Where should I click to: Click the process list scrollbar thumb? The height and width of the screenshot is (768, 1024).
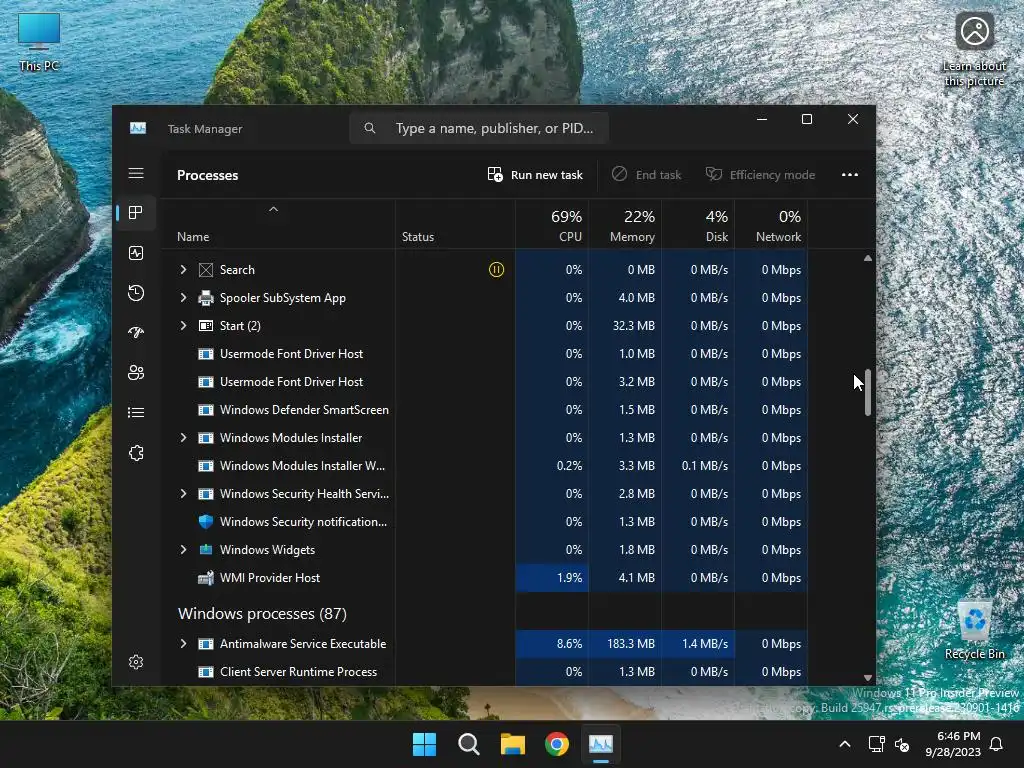coord(868,392)
